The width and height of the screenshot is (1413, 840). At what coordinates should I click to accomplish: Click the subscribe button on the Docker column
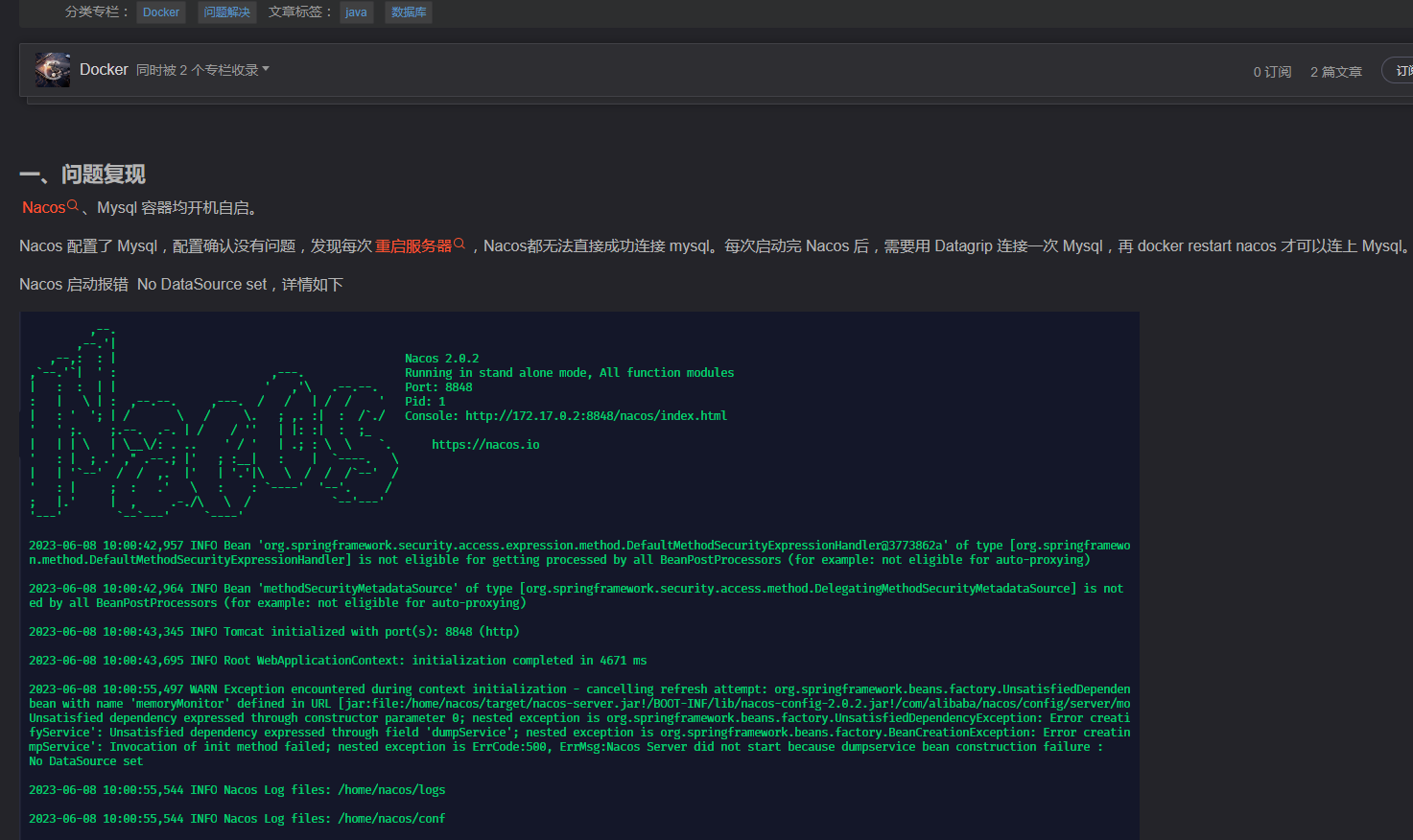(x=1398, y=70)
